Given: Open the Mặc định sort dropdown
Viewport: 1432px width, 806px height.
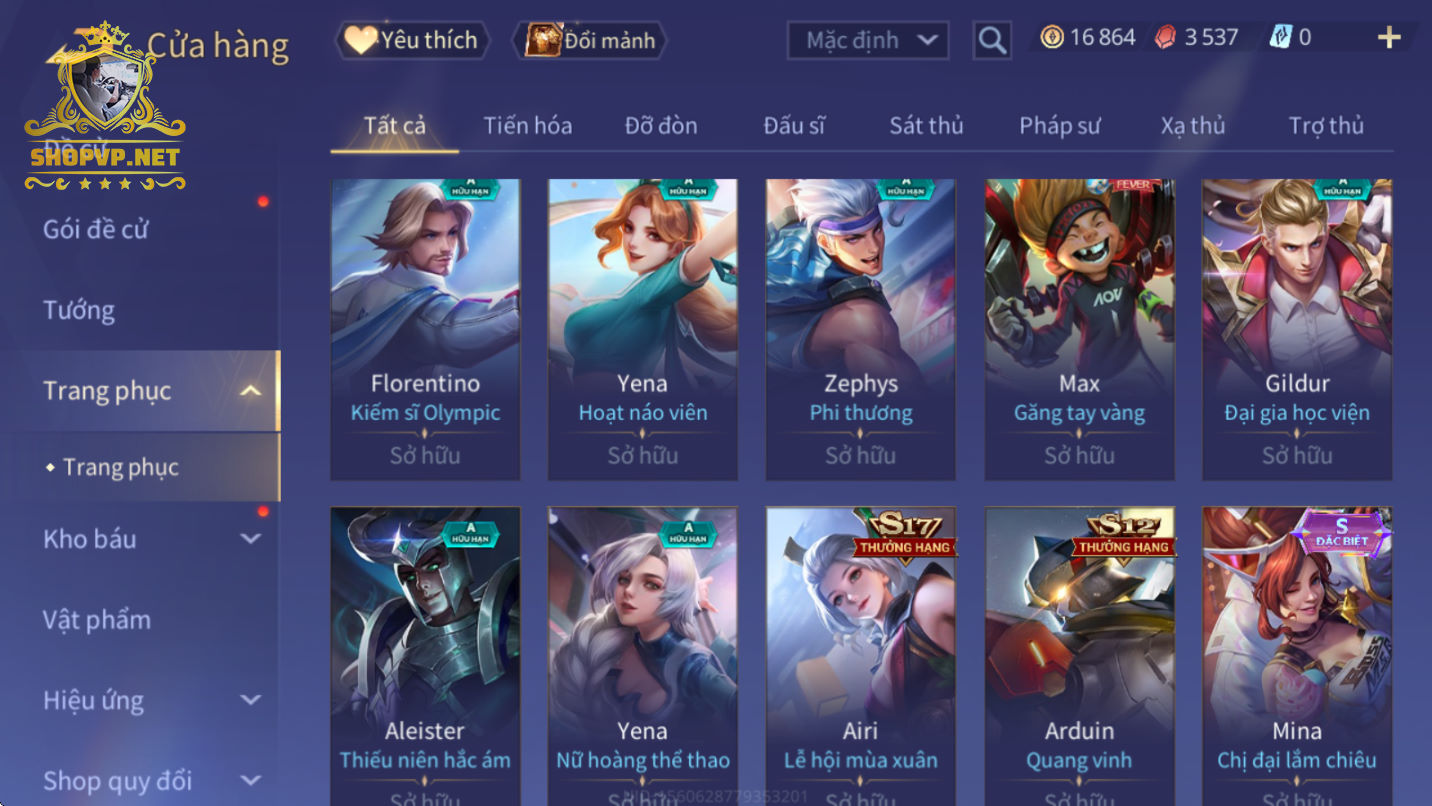Looking at the screenshot, I should coord(867,40).
